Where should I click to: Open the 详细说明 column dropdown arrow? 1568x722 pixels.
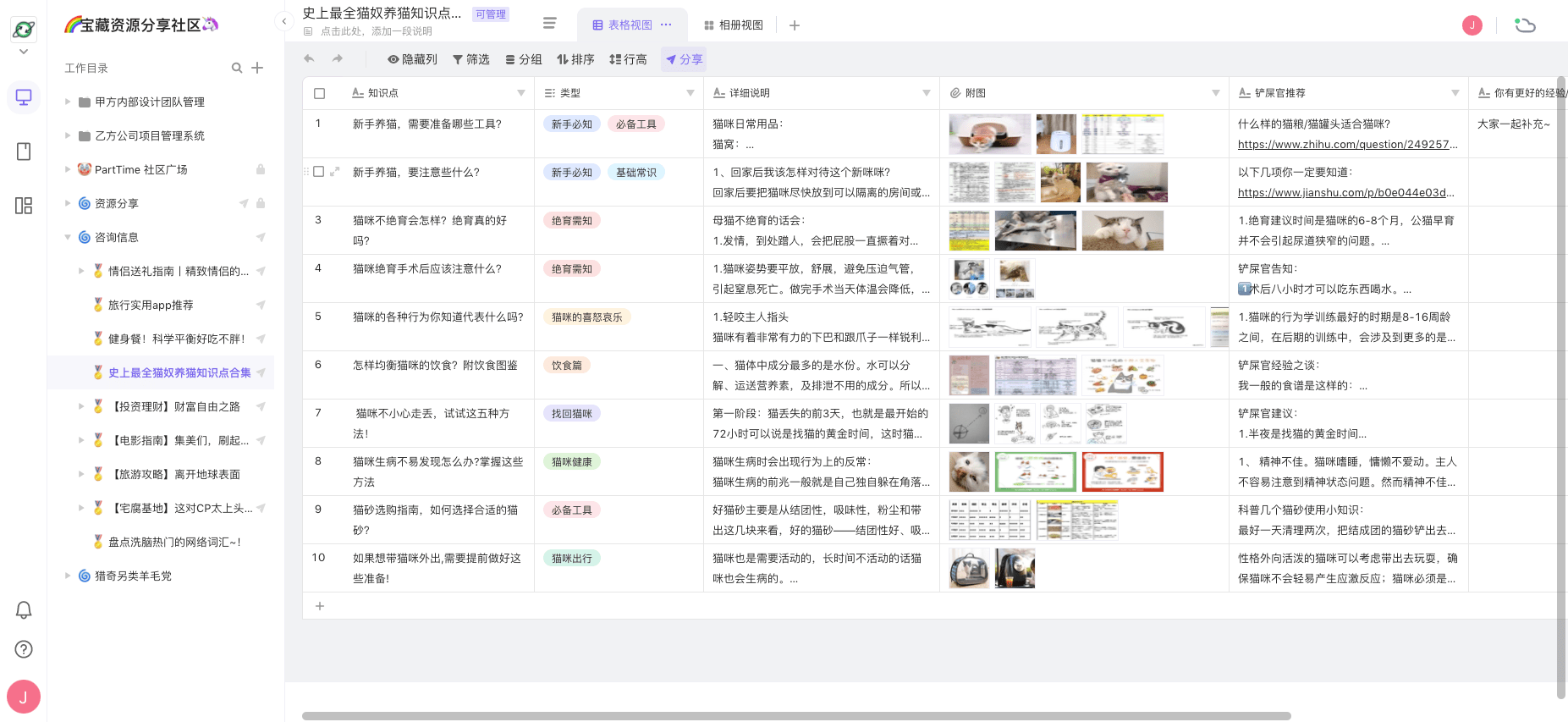pyautogui.click(x=927, y=93)
